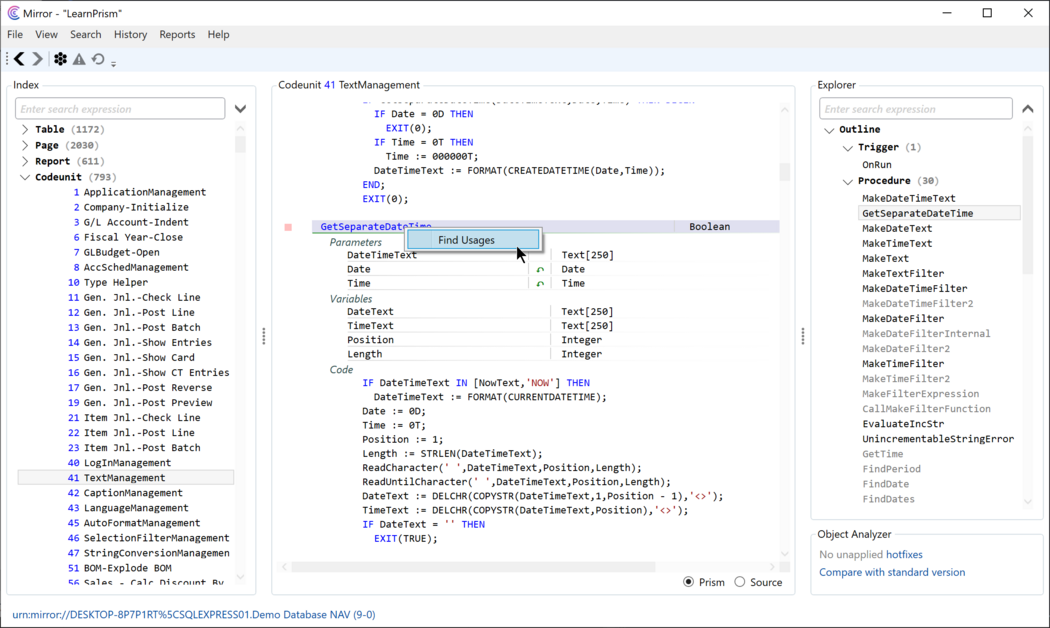
Task: Select OnRun trigger in Explorer
Action: tap(877, 165)
